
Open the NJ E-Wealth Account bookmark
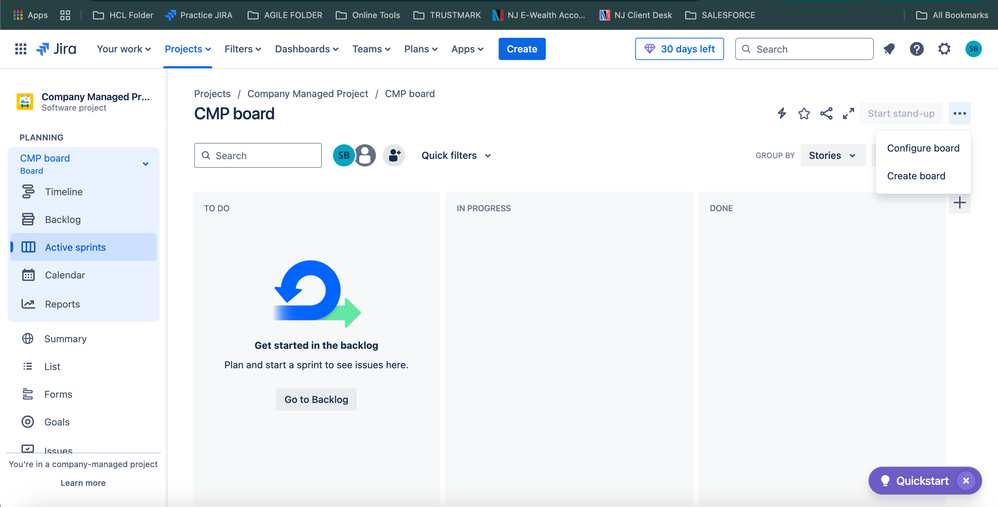pos(539,15)
